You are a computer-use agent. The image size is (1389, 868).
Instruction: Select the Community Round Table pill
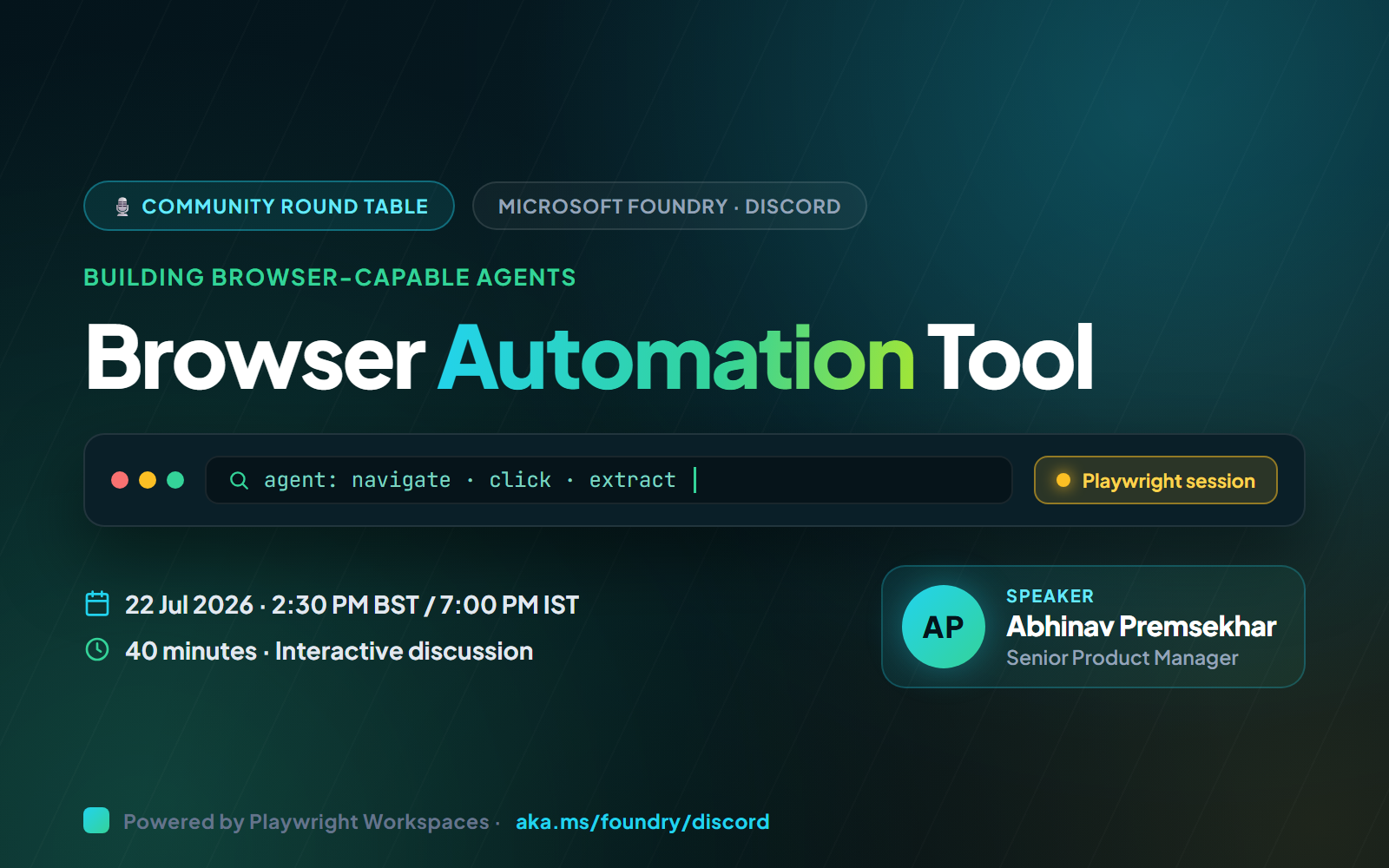[269, 206]
